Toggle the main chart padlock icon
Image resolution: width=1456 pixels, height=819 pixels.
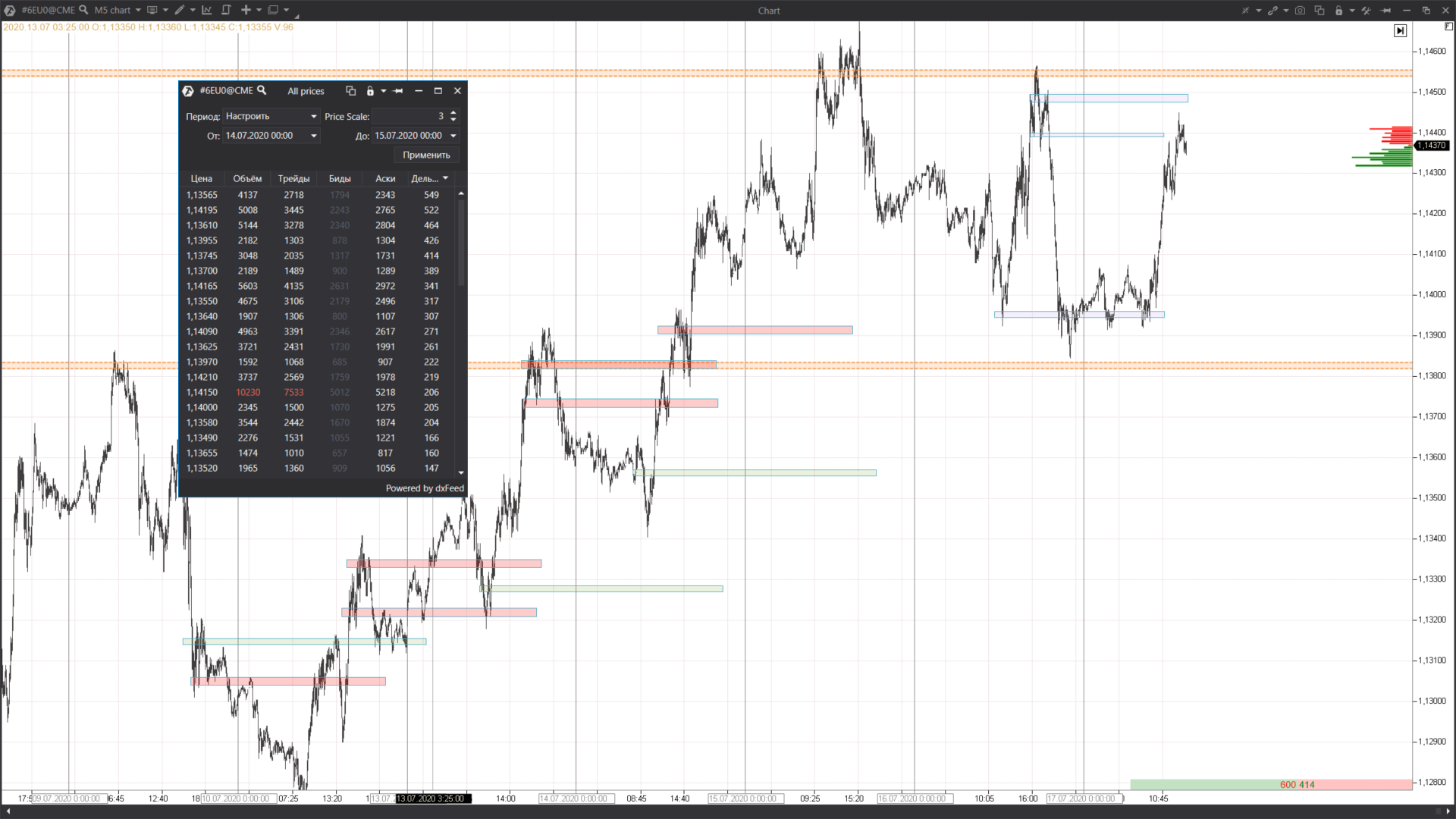tap(1338, 10)
